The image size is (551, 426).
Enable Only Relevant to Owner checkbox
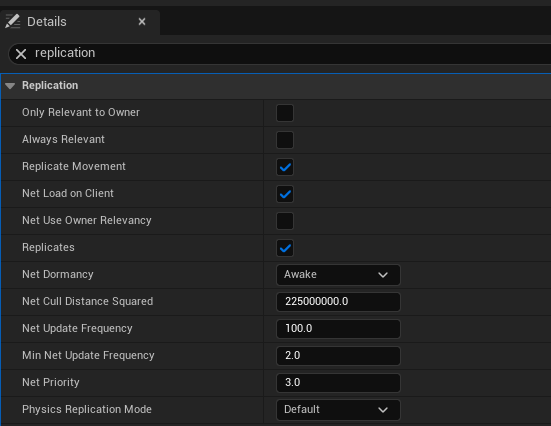tap(285, 113)
